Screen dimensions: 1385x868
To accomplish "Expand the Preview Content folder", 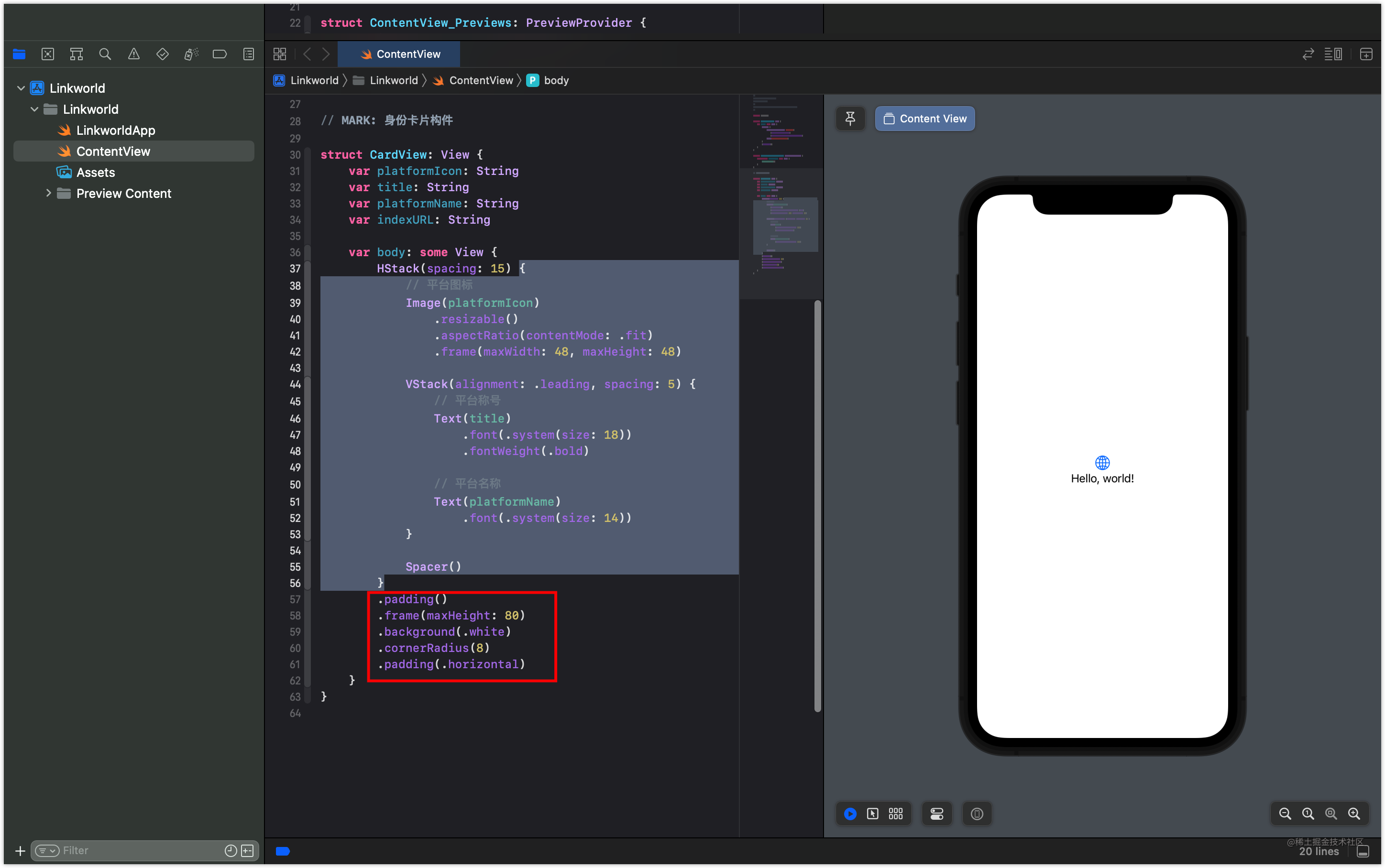I will click(x=48, y=194).
